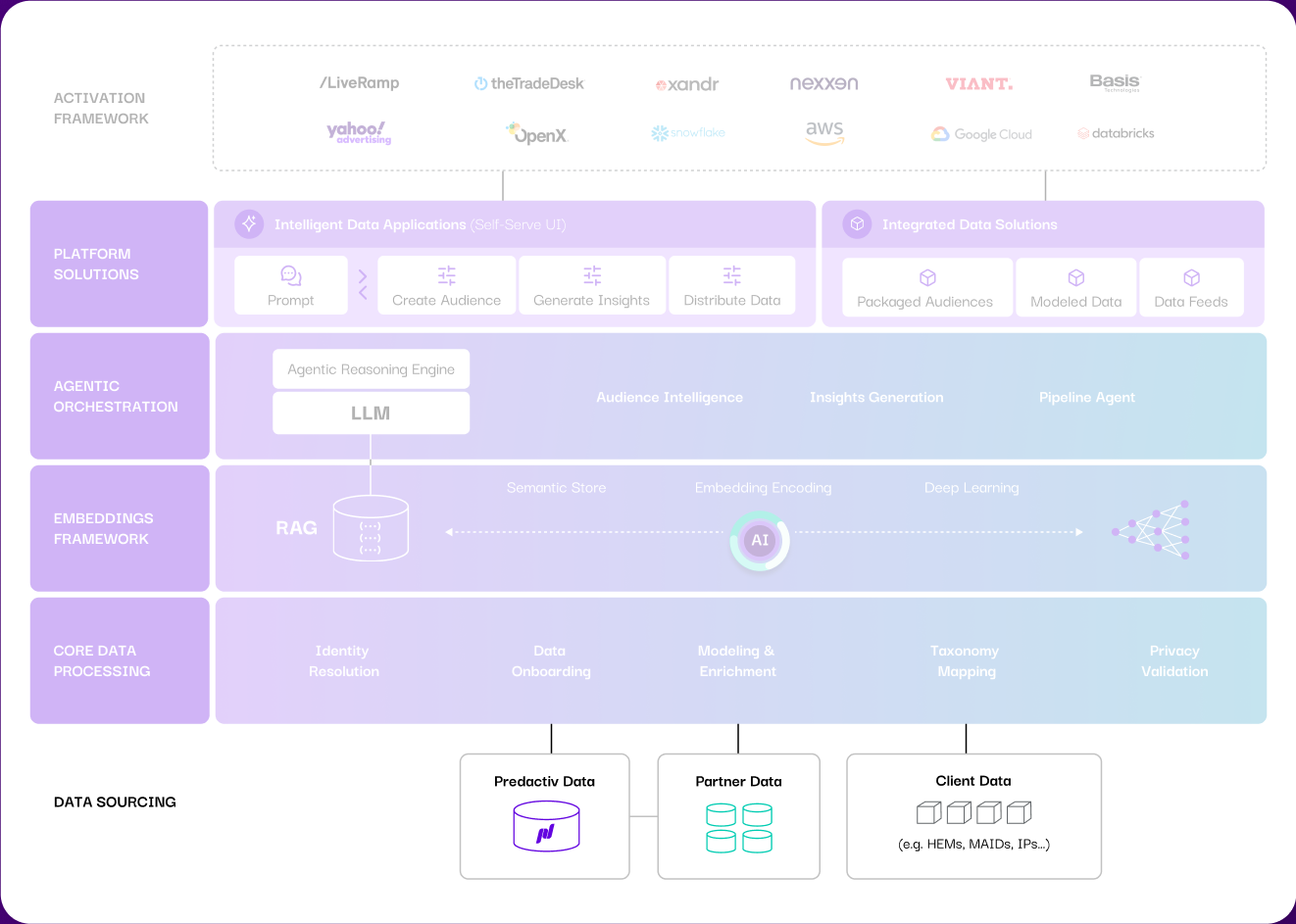Click the neural network graph icon

point(1151,530)
